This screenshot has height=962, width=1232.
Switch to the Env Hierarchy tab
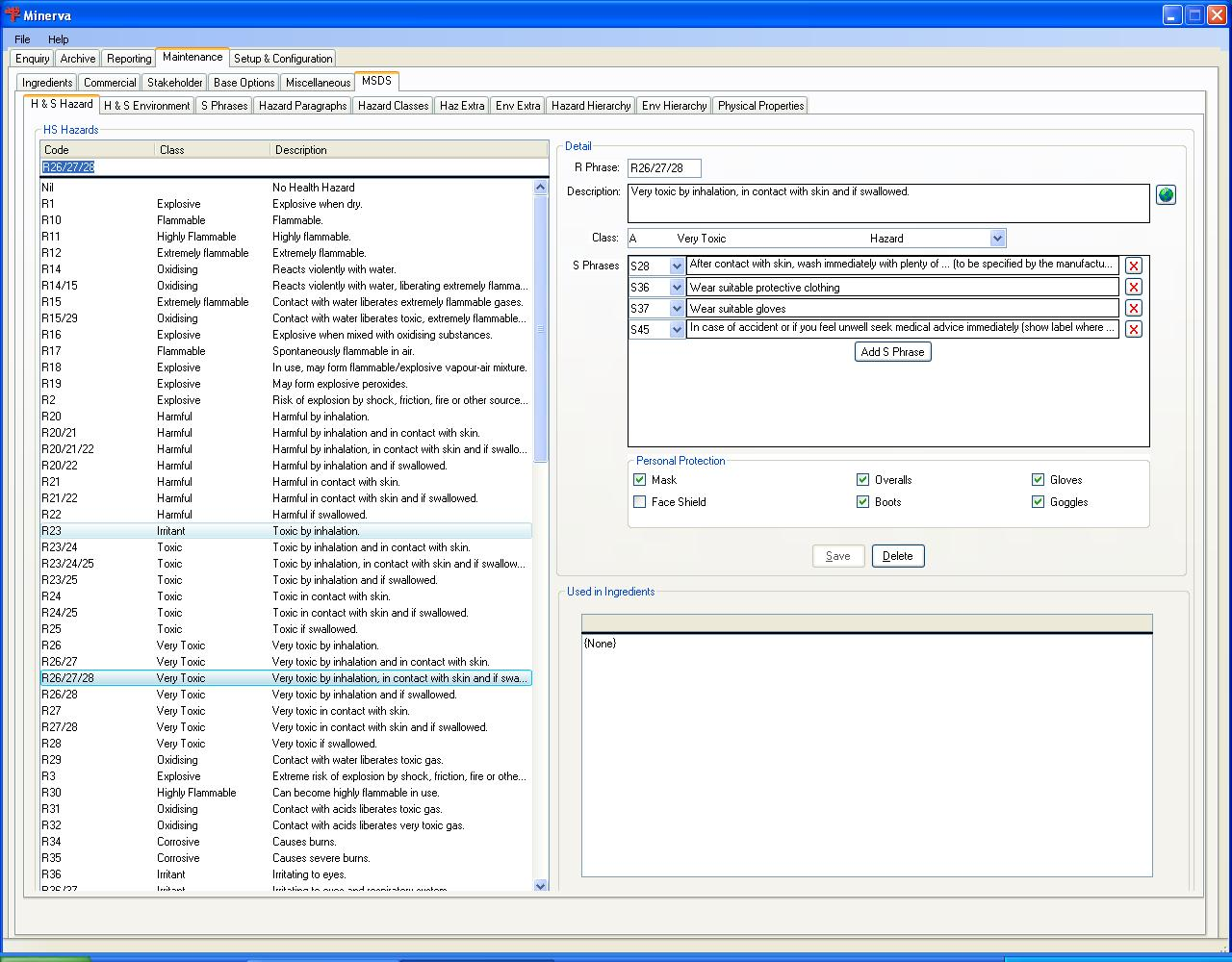(675, 106)
